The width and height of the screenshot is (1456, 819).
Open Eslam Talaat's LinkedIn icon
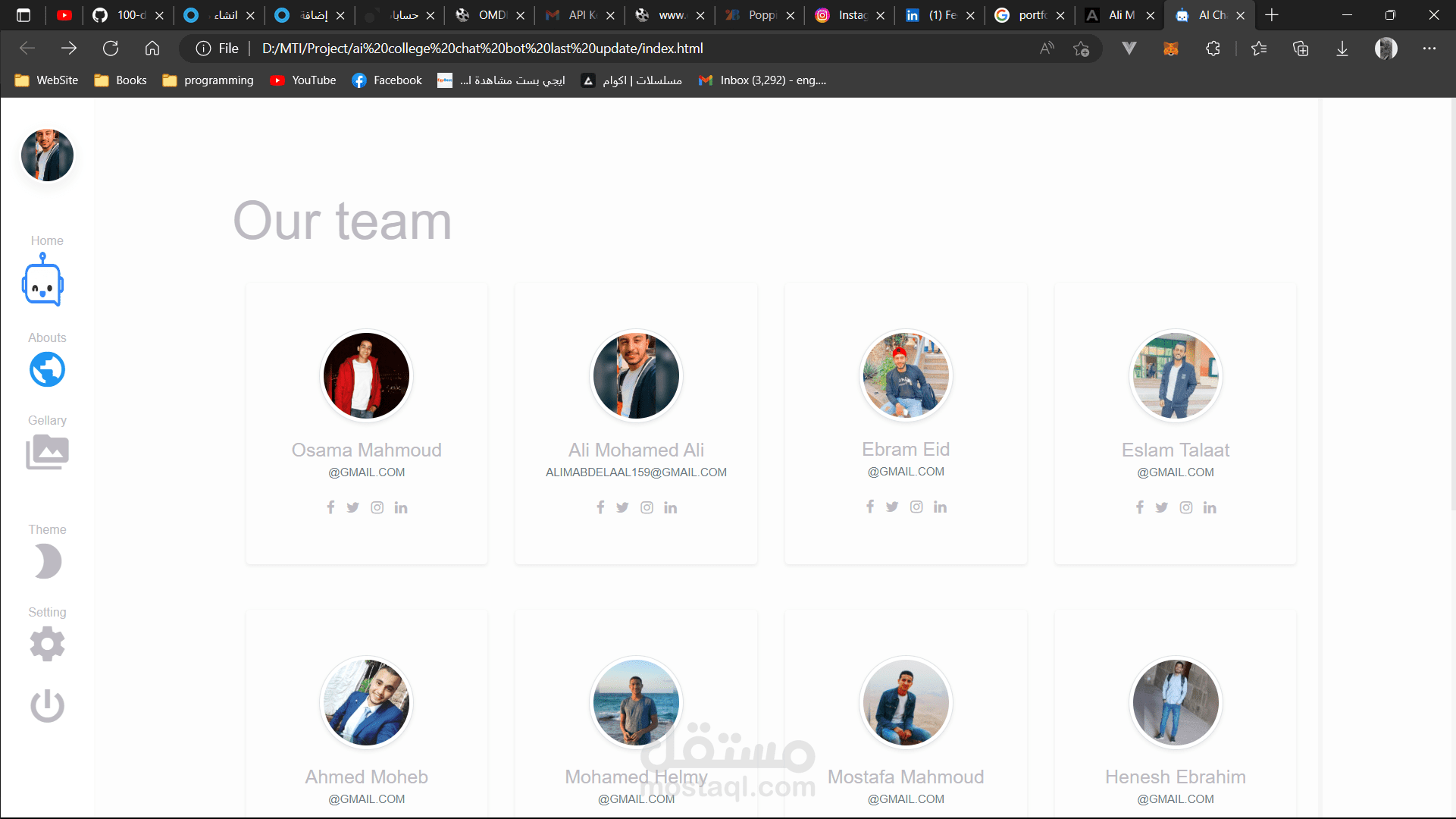[x=1210, y=507]
